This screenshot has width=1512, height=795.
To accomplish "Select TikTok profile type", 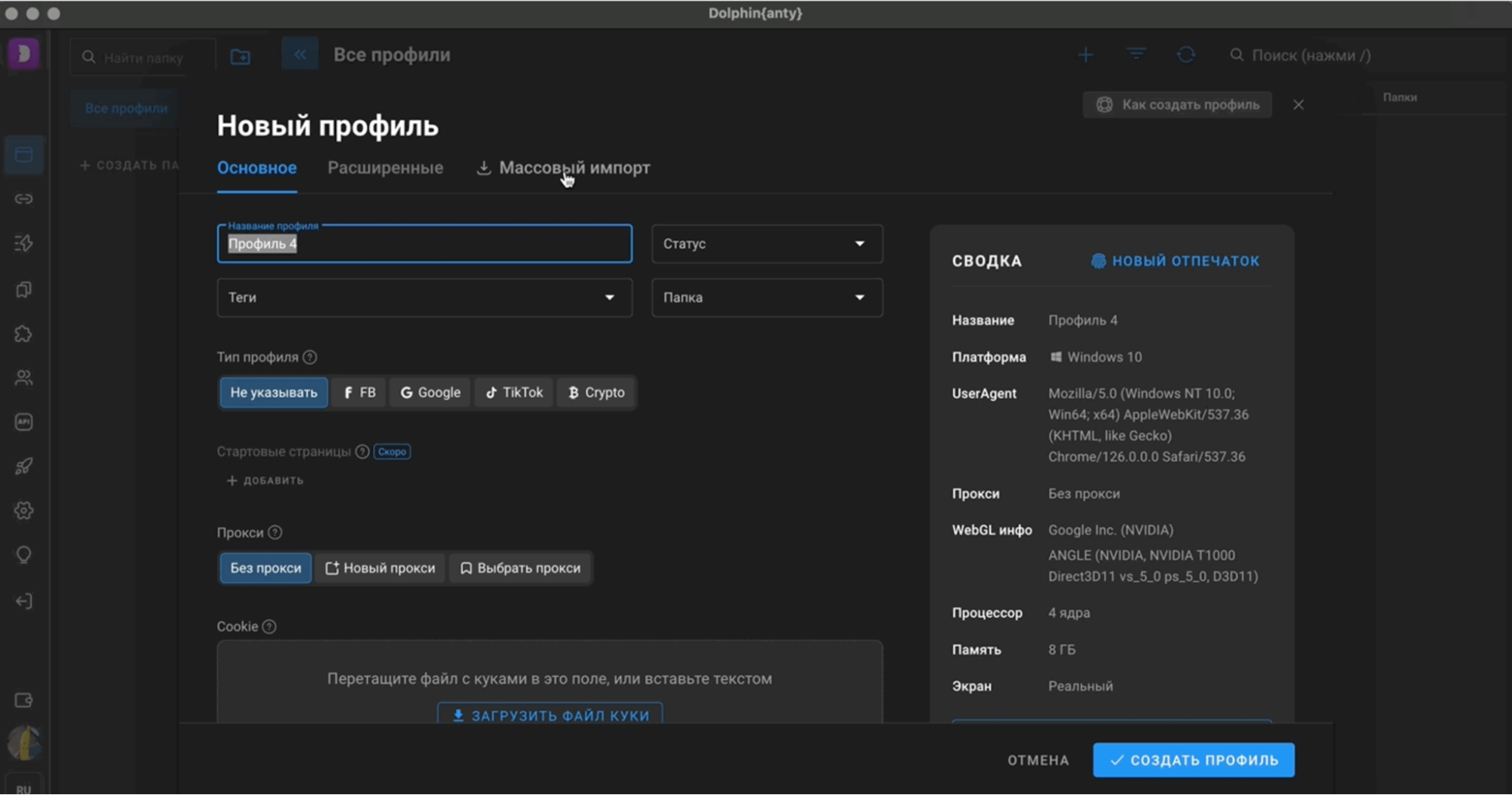I will coord(514,393).
